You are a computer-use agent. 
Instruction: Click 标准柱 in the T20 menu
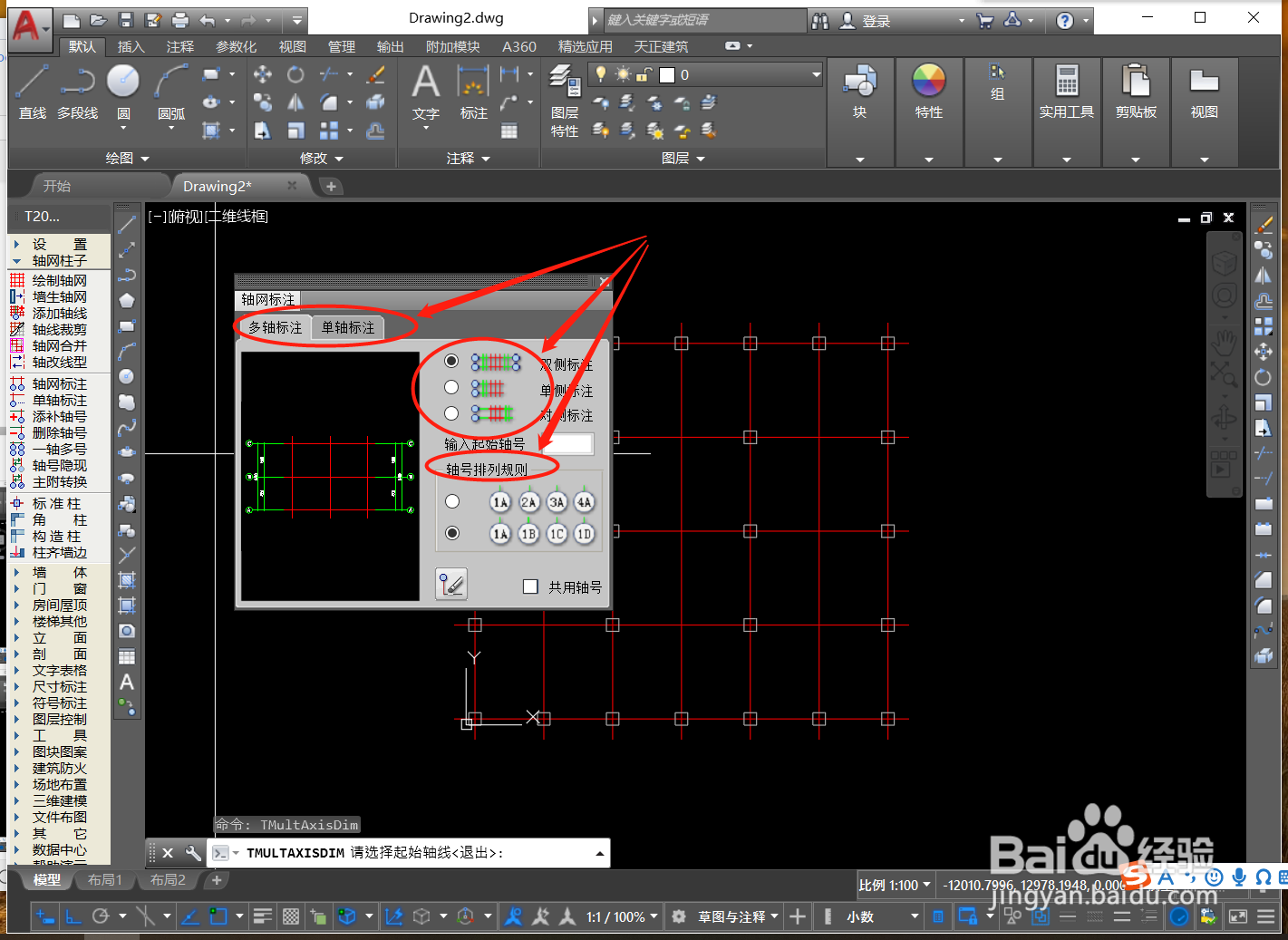(56, 503)
